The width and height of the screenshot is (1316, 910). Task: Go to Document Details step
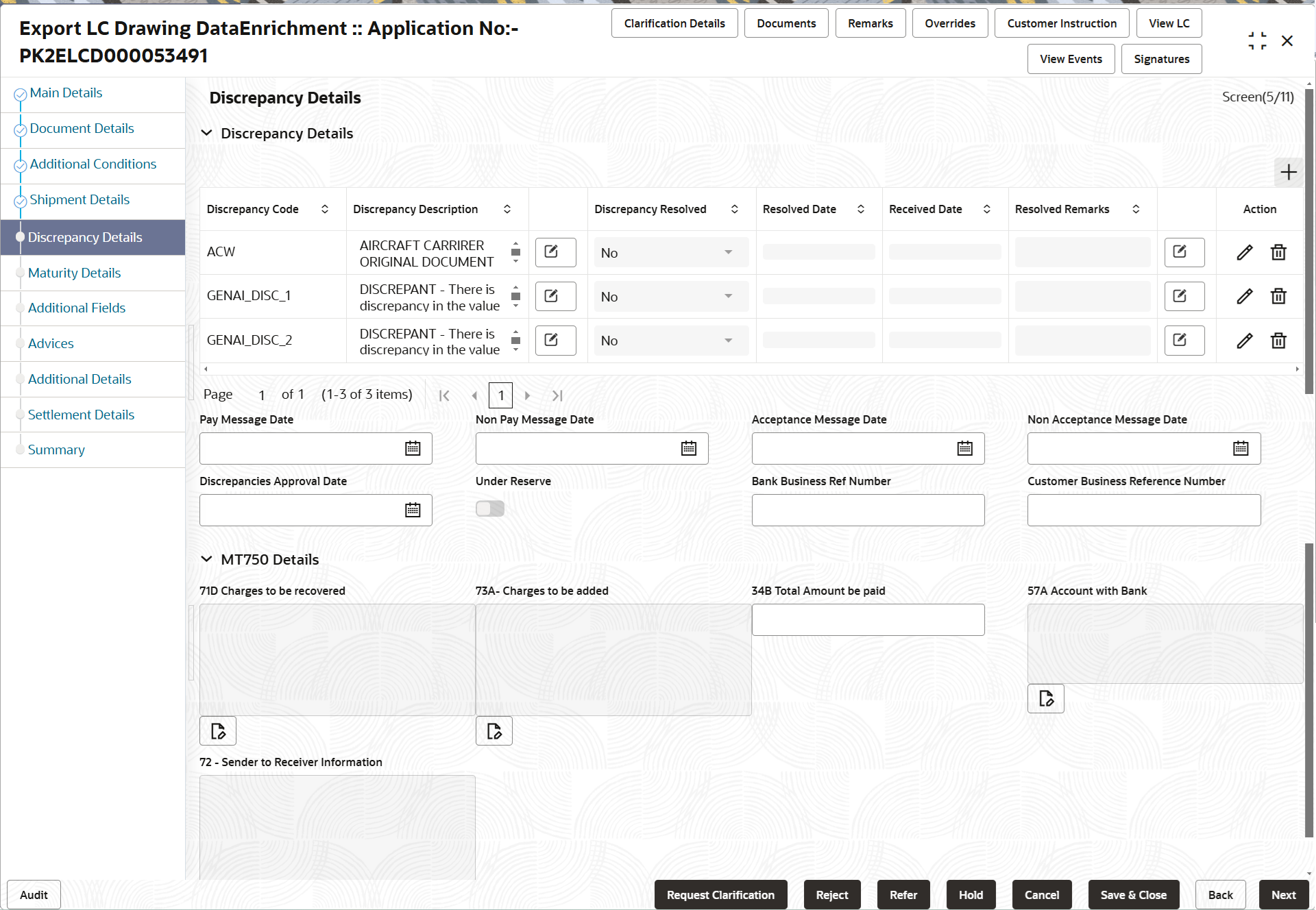coord(82,128)
